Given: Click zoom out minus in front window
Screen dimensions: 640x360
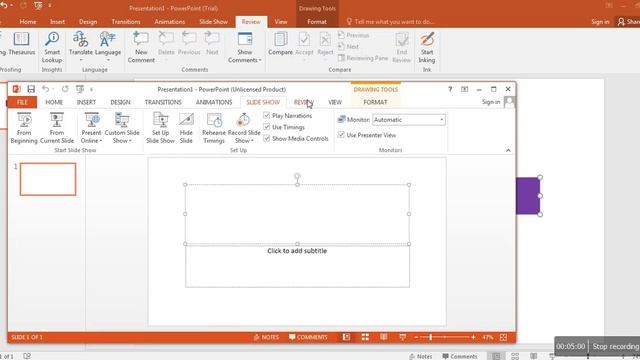Looking at the screenshot, I should [416, 337].
